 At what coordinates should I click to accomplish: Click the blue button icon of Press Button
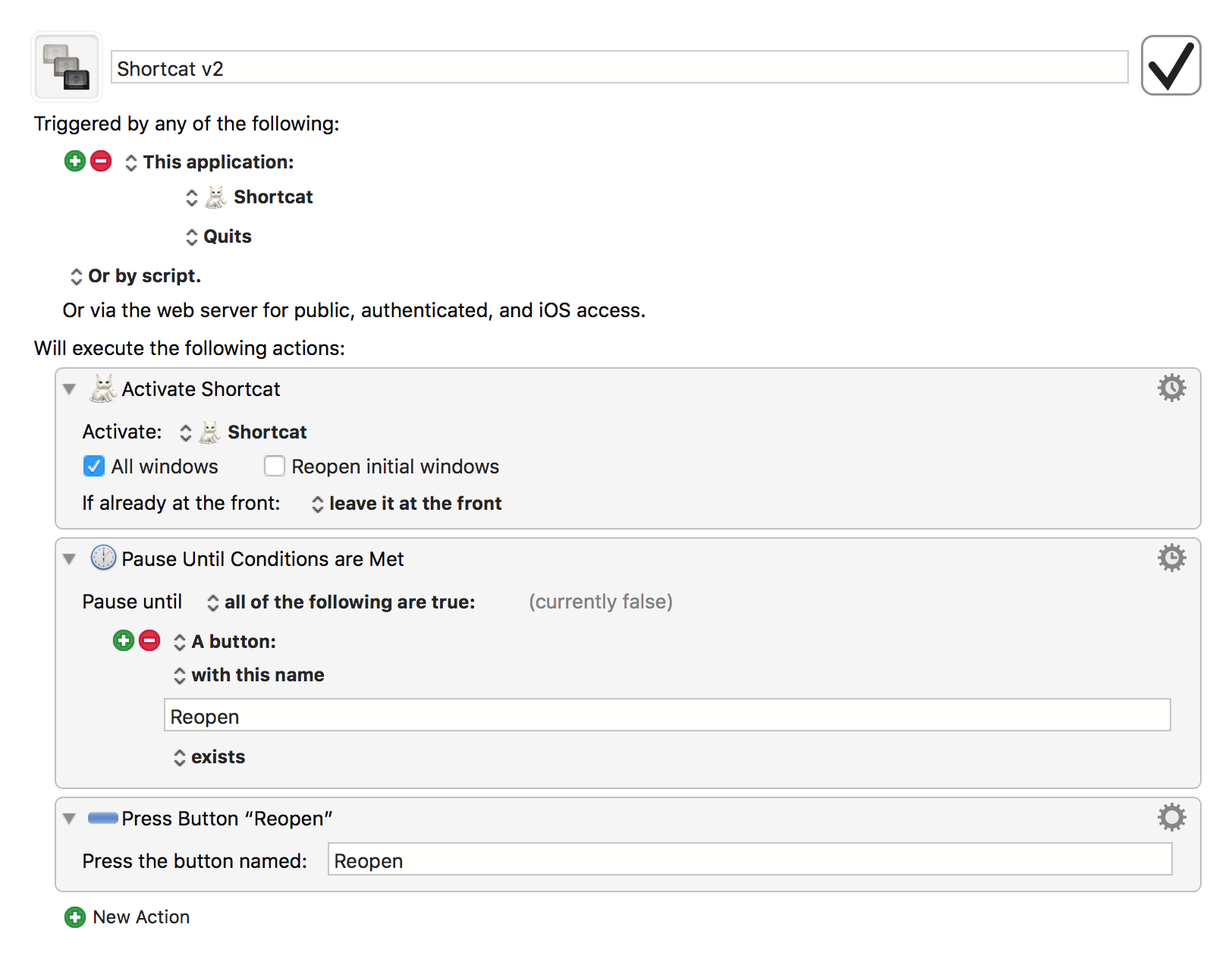(x=103, y=818)
